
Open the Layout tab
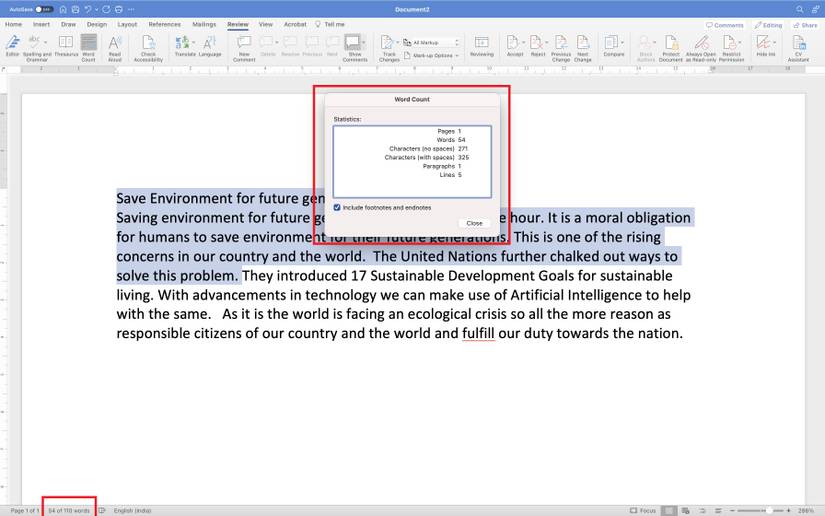(127, 24)
